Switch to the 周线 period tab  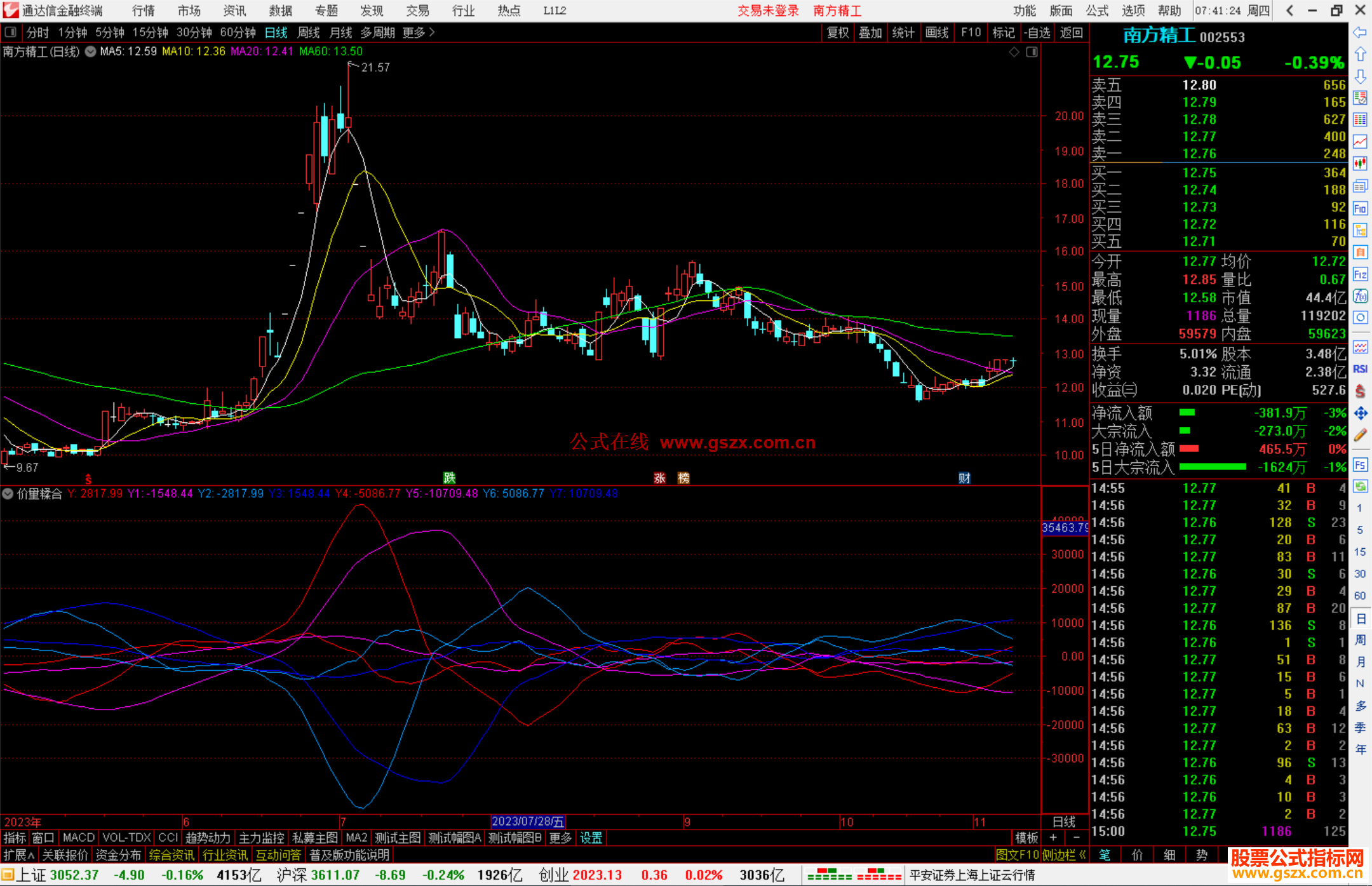point(309,32)
